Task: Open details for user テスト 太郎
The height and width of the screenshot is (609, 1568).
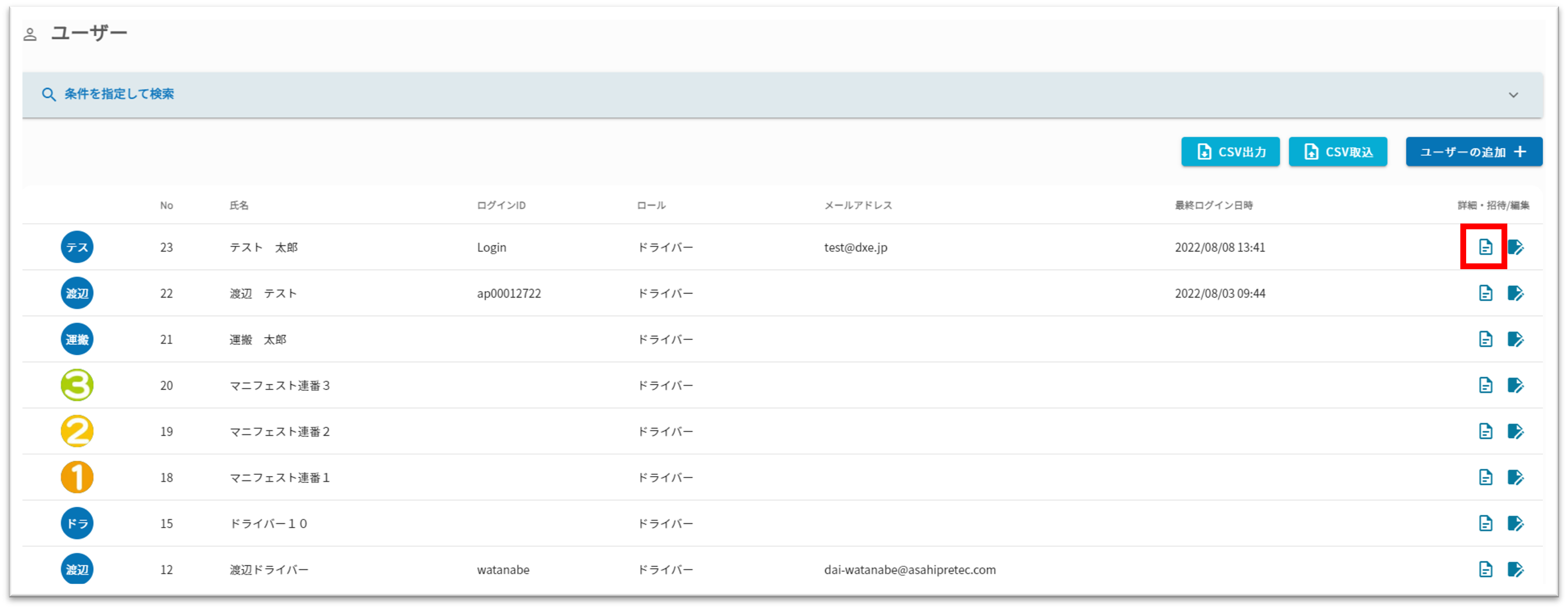Action: [1485, 247]
